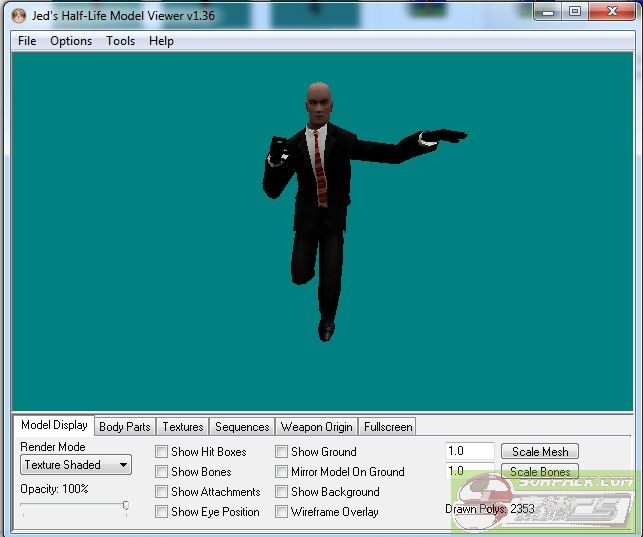Expand the Render Mode dropdown

pyautogui.click(x=76, y=465)
